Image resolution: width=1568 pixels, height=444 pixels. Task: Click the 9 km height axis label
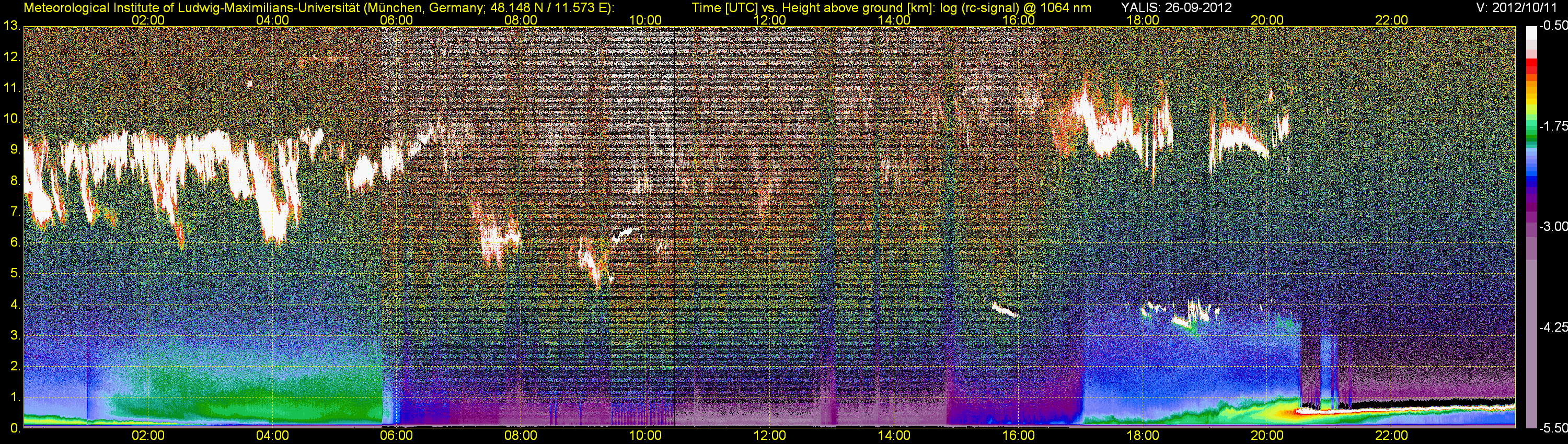(x=15, y=149)
